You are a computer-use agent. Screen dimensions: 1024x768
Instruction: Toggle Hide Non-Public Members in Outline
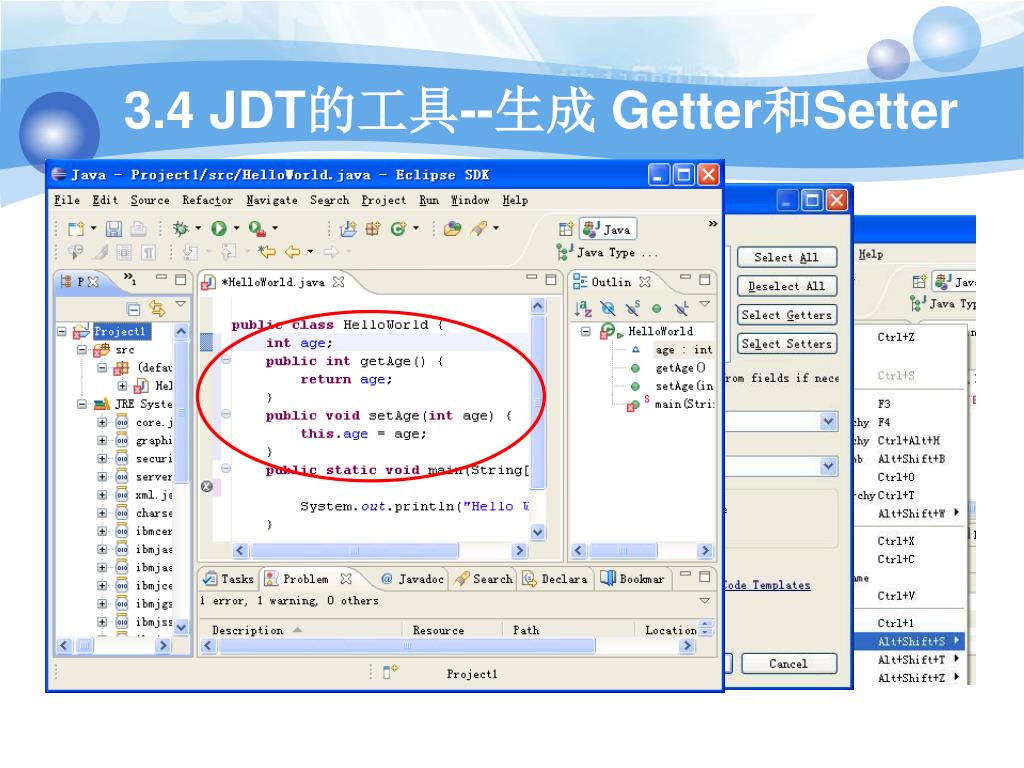click(656, 308)
